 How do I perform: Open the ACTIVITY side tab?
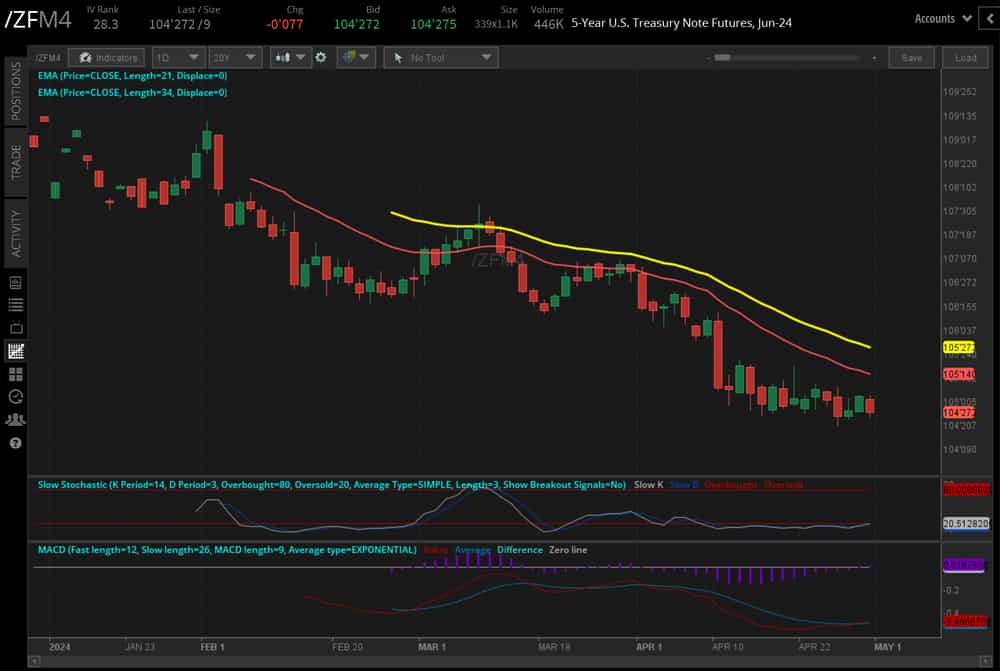coord(15,233)
